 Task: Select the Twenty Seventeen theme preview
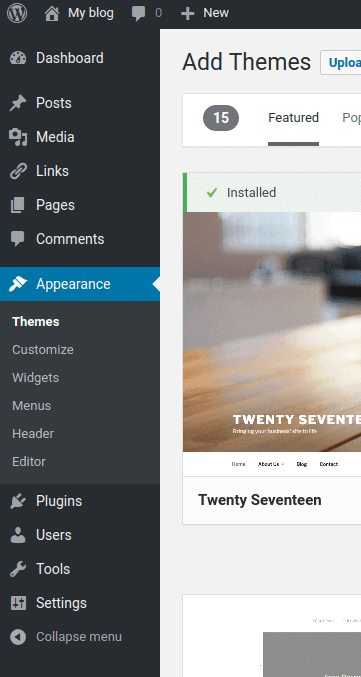pyautogui.click(x=272, y=344)
